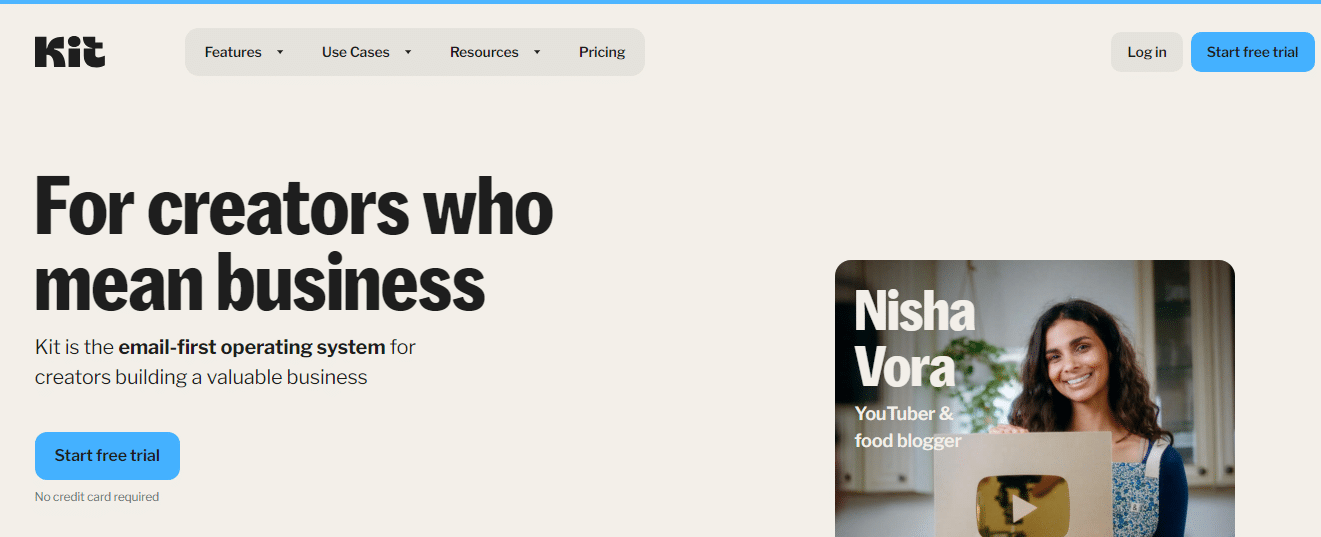The width and height of the screenshot is (1321, 537).
Task: Select the Nisha Vora video card
Action: pos(1035,399)
